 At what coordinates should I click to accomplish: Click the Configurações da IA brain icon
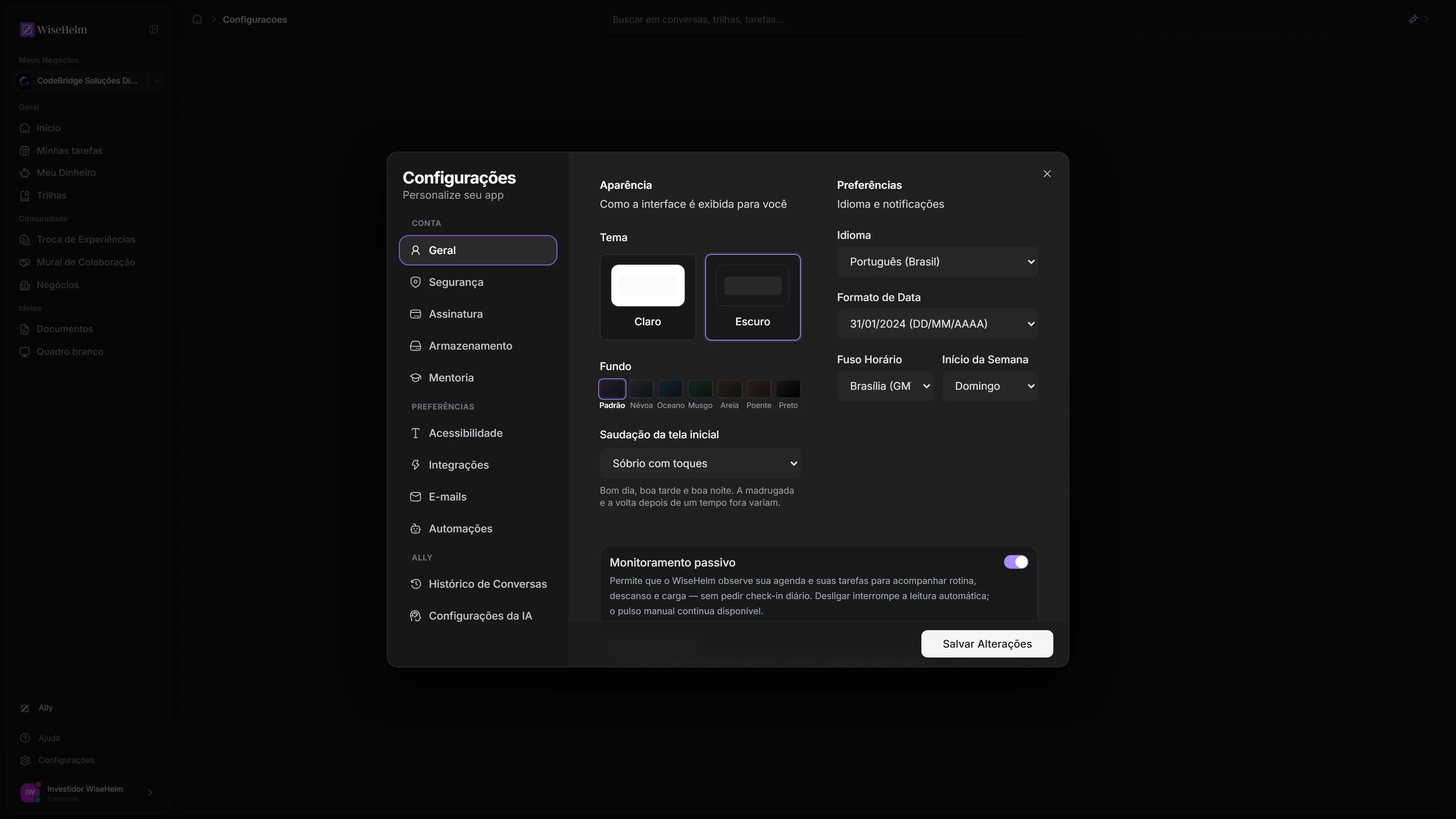[416, 616]
